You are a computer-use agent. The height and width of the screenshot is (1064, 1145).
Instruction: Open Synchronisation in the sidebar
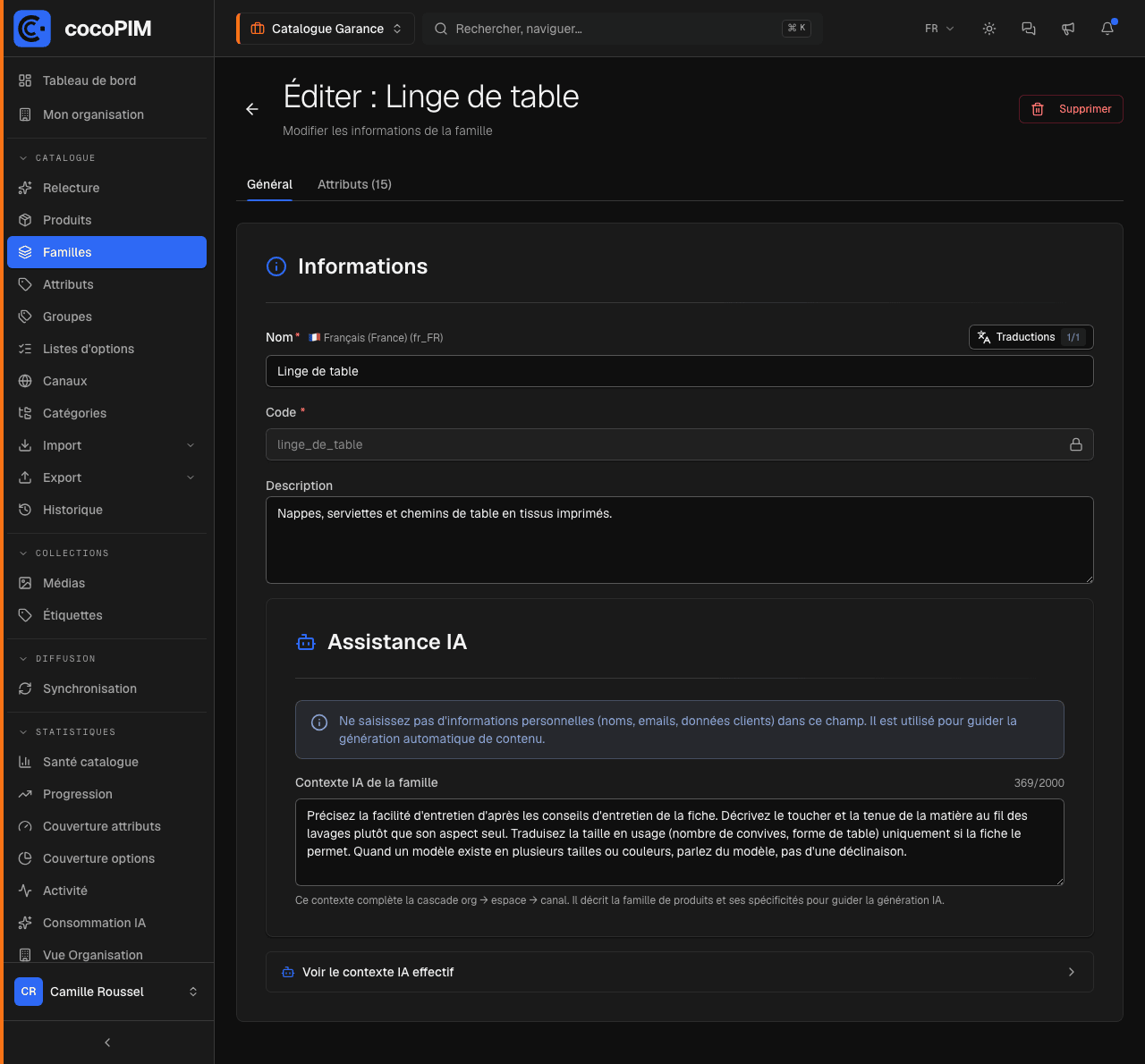[x=106, y=688]
